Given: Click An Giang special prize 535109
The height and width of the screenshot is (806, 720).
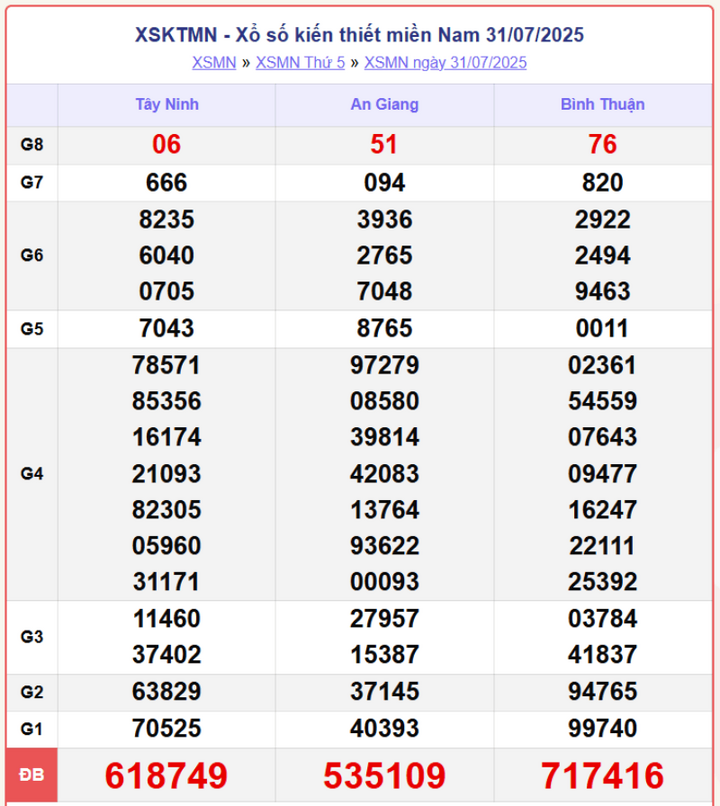Looking at the screenshot, I should (384, 776).
